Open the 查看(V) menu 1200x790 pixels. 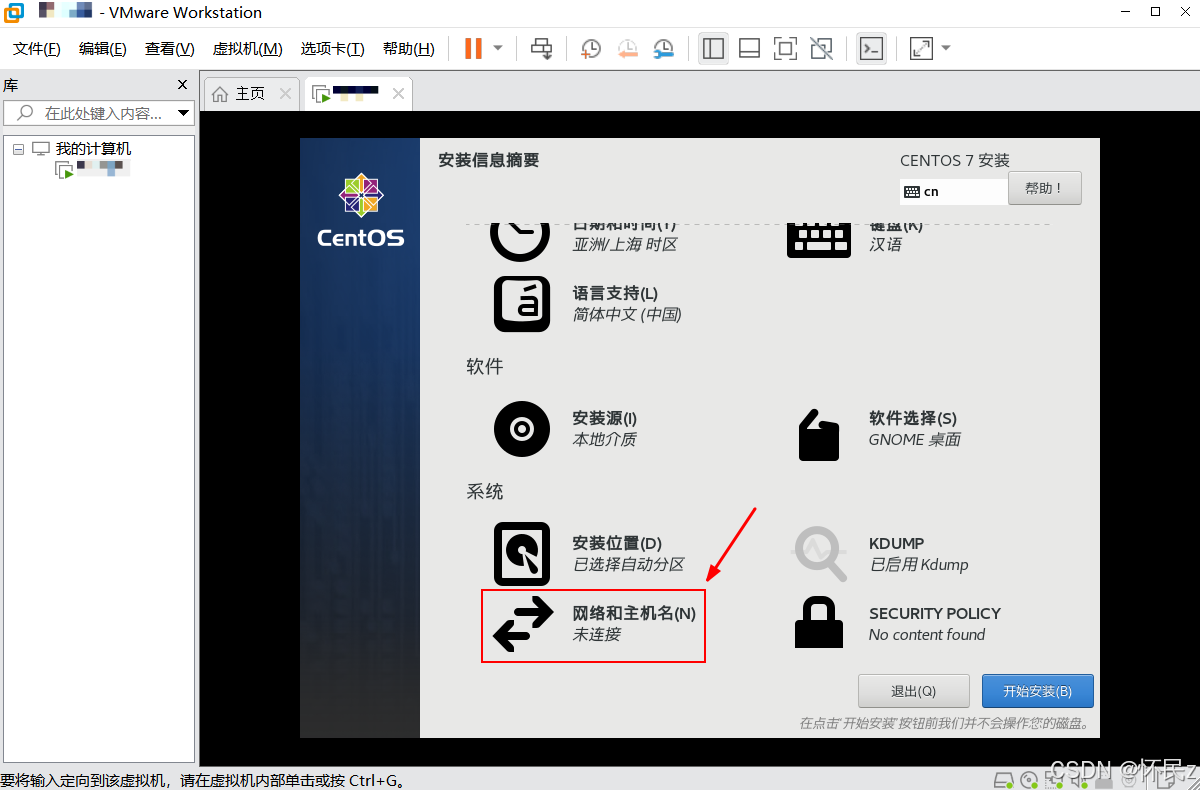[x=170, y=49]
